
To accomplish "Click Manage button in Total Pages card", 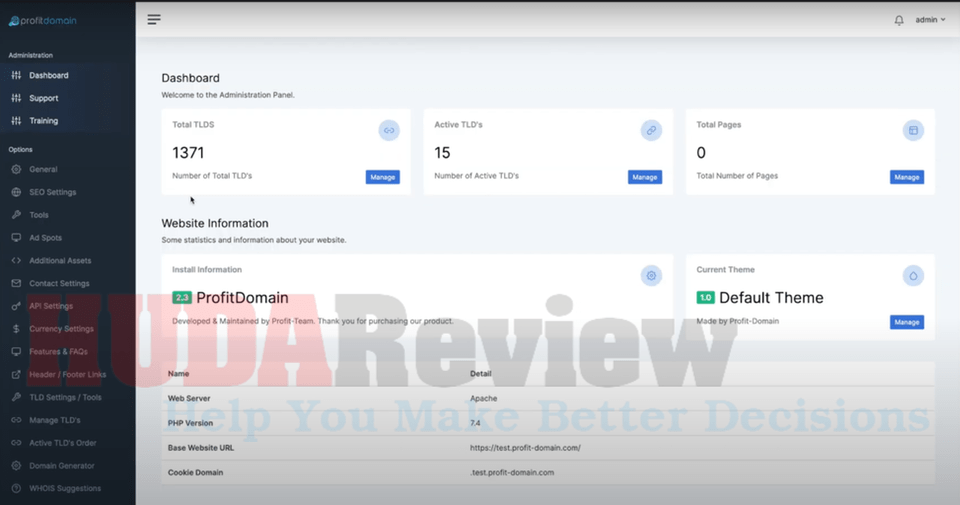I will click(907, 177).
